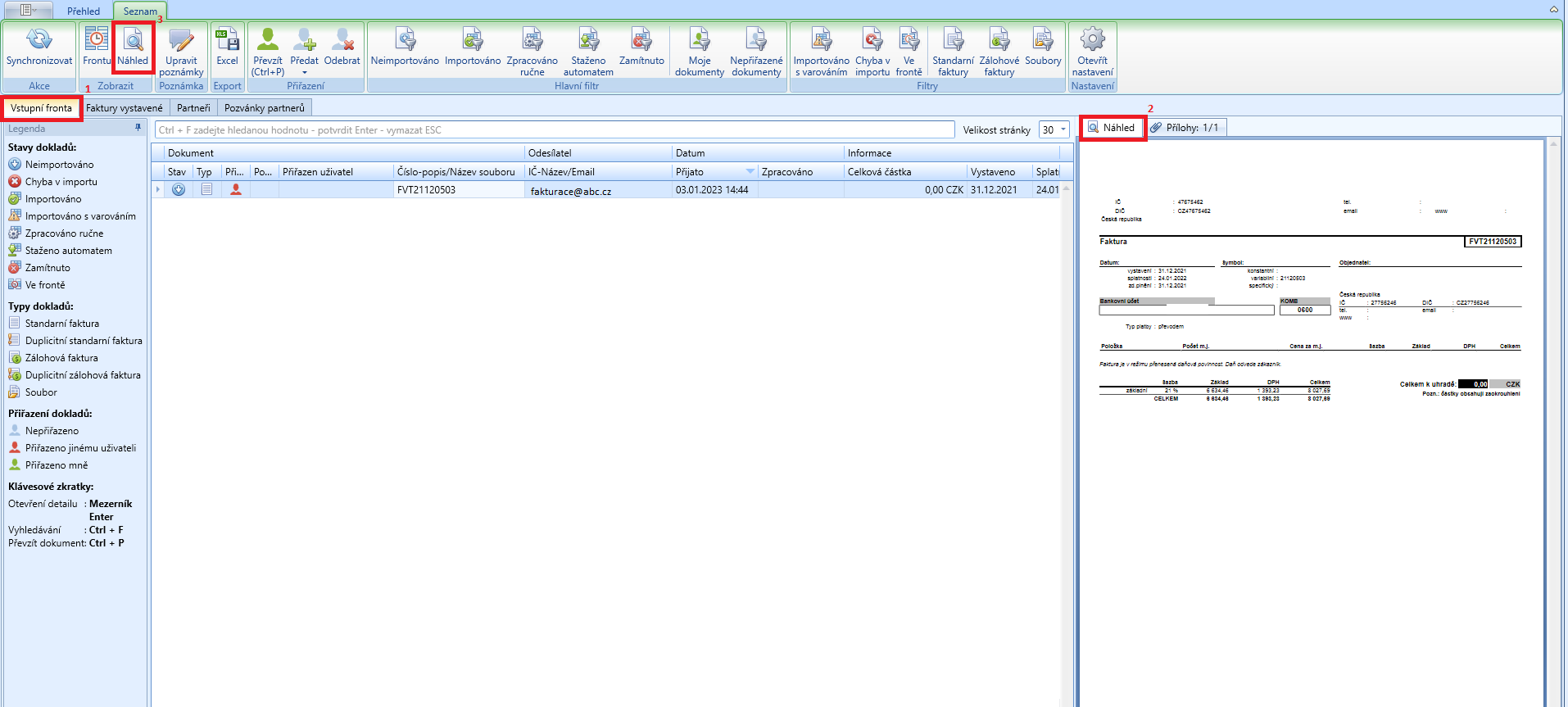Switch to Faktury vystavené tab
1568x707 pixels.
125,108
